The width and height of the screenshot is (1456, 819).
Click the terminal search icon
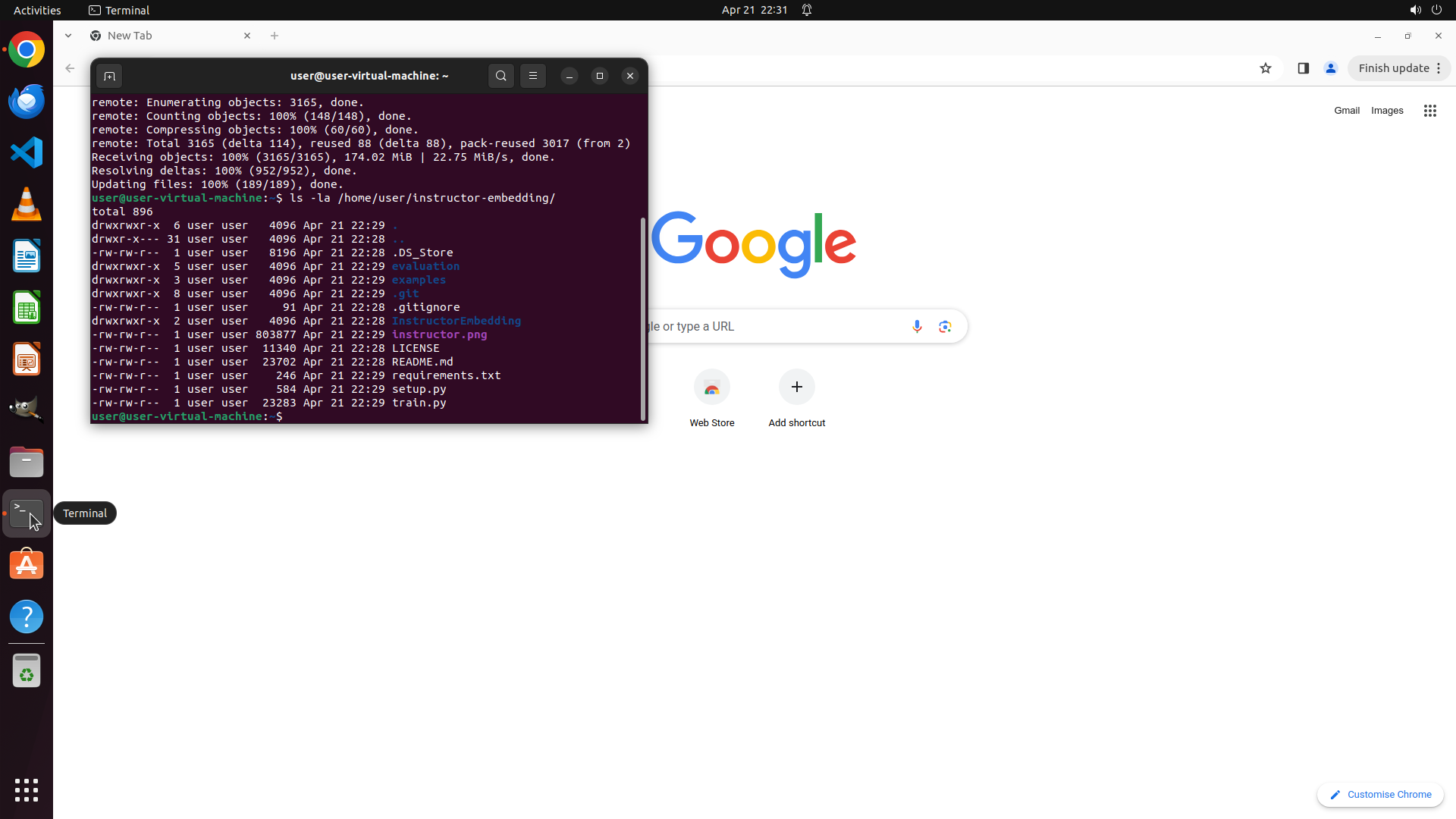pos(500,76)
